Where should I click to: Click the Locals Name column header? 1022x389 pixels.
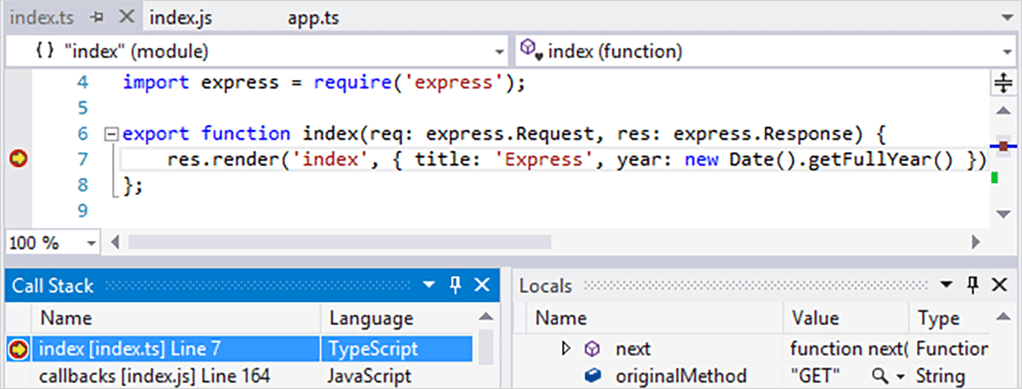pyautogui.click(x=654, y=318)
